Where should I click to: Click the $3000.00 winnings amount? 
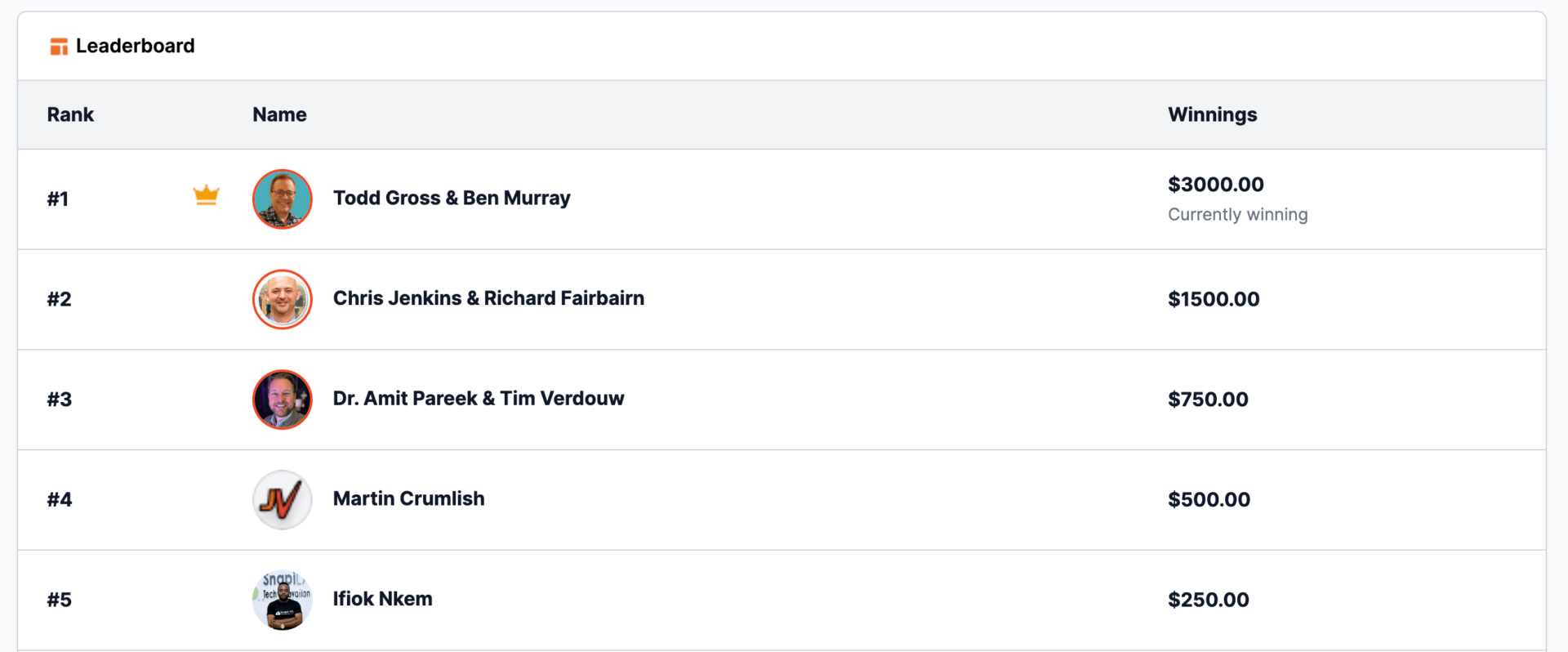tap(1215, 185)
